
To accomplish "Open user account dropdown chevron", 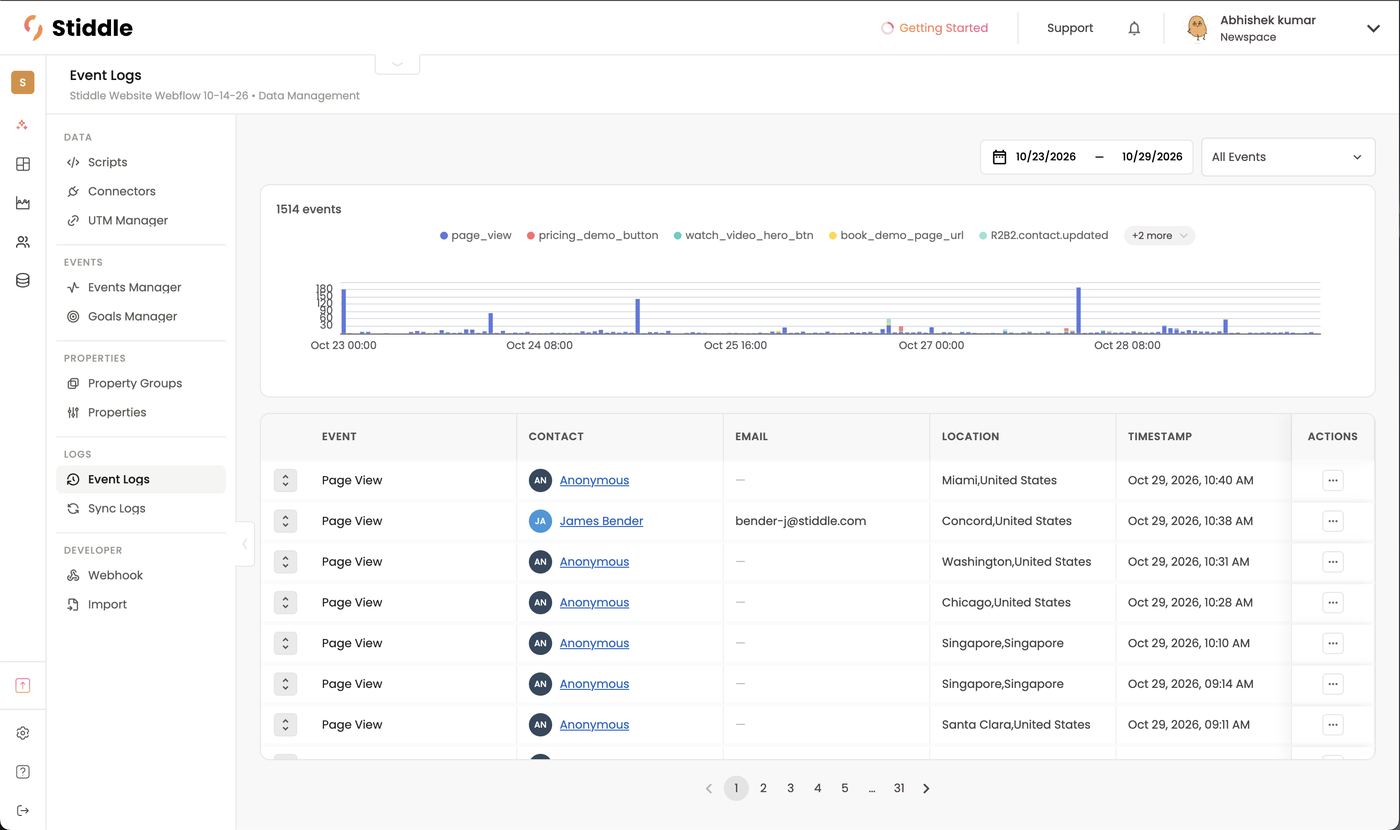I will coord(1373,28).
